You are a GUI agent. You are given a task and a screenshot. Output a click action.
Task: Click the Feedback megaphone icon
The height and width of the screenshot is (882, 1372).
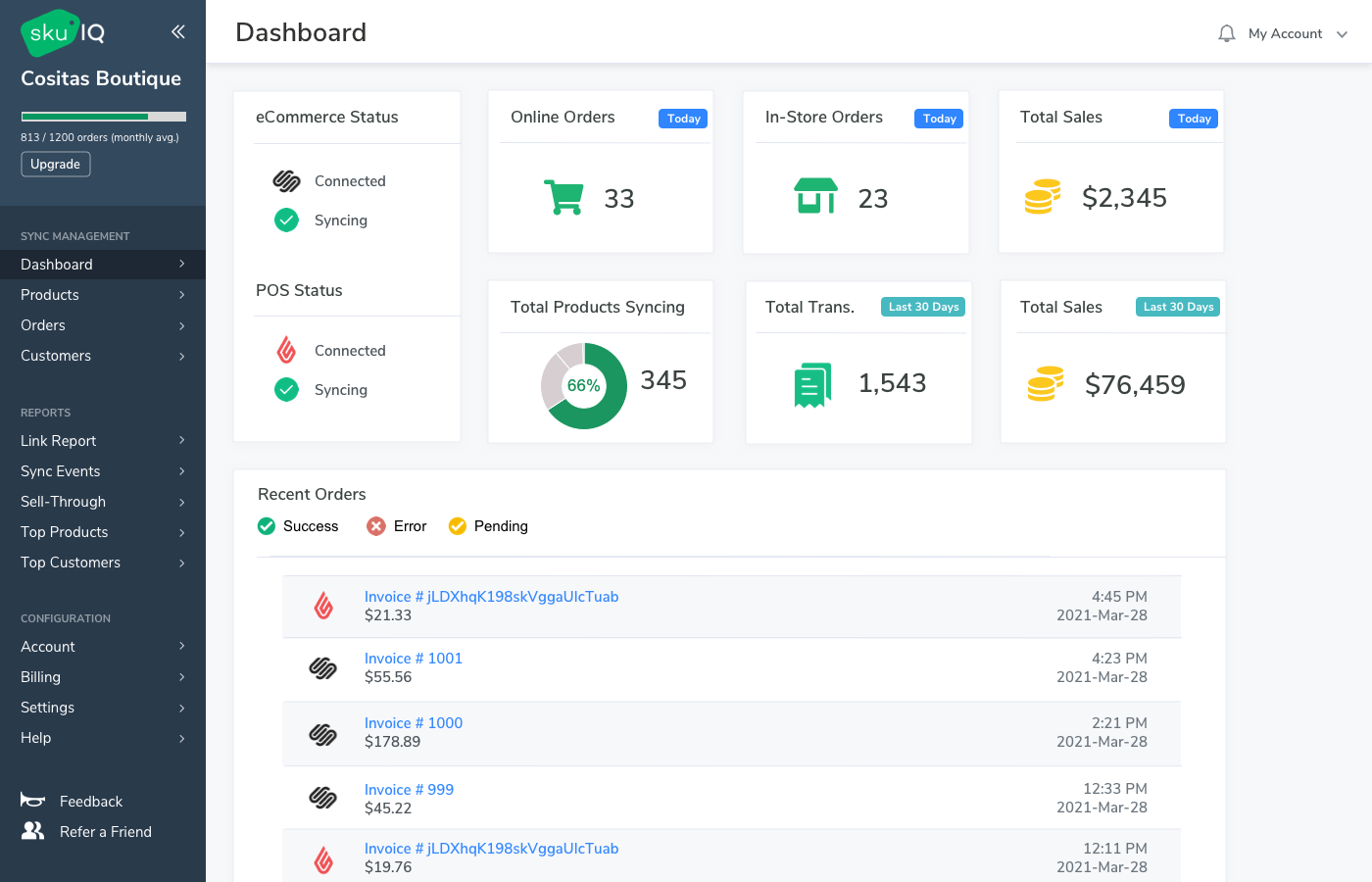click(x=32, y=800)
